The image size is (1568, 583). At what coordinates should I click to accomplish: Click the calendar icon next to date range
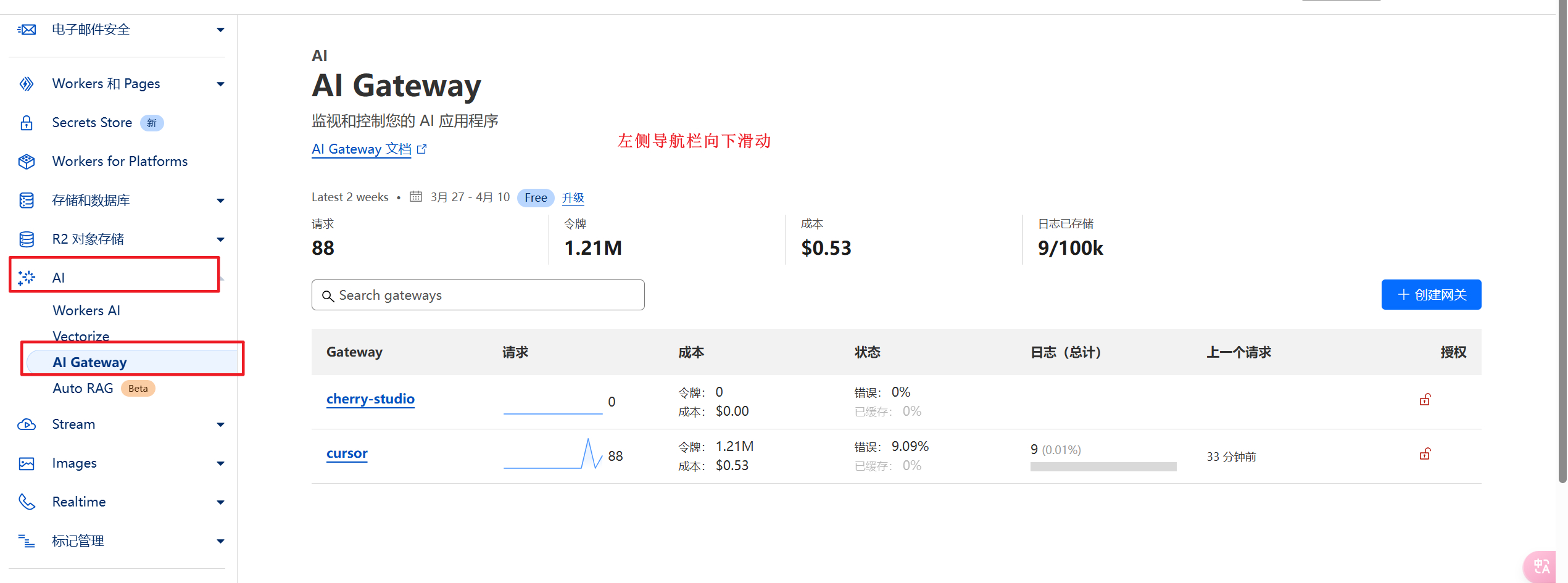(416, 197)
